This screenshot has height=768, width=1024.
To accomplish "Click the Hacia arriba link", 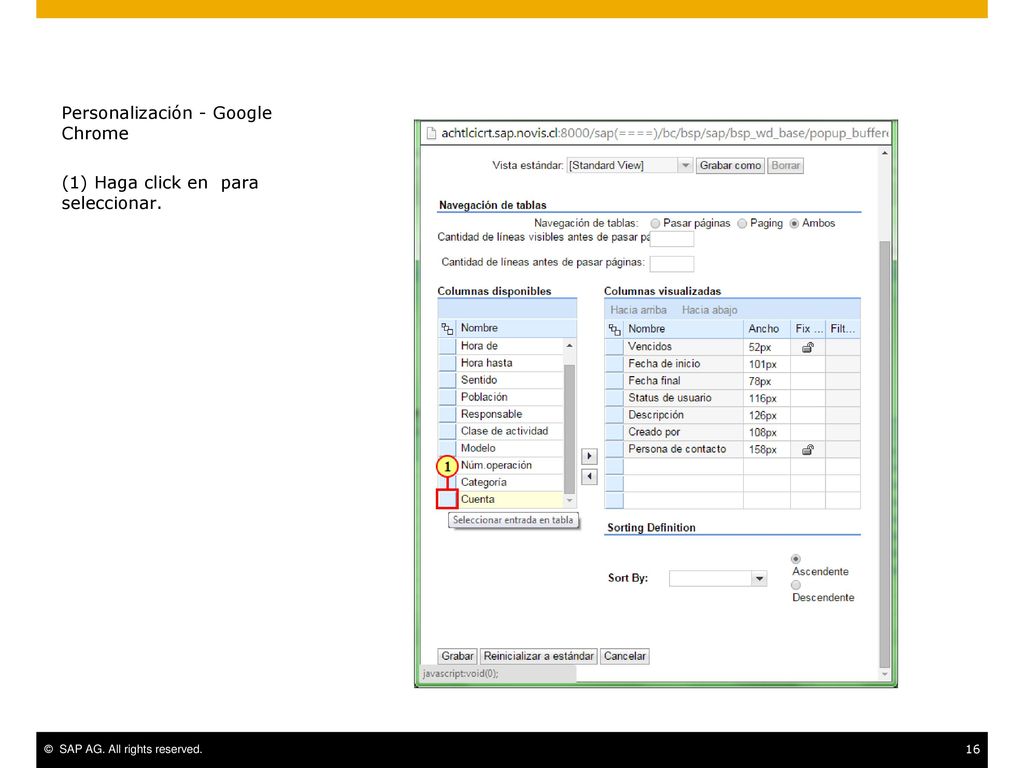I will (638, 310).
